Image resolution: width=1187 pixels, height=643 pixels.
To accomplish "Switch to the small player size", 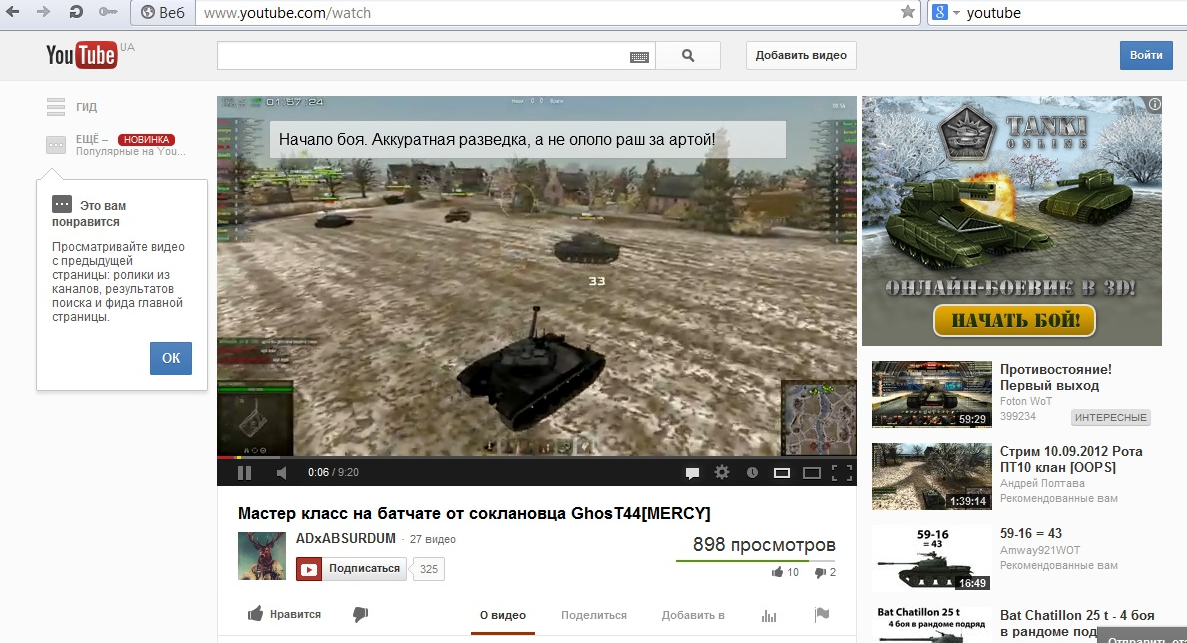I will point(782,473).
